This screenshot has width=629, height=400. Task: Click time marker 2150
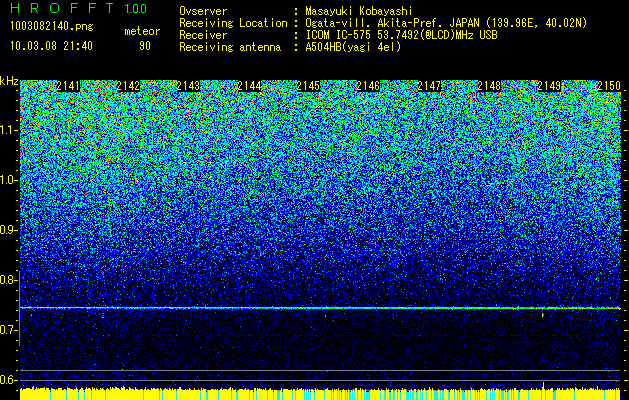(x=609, y=86)
